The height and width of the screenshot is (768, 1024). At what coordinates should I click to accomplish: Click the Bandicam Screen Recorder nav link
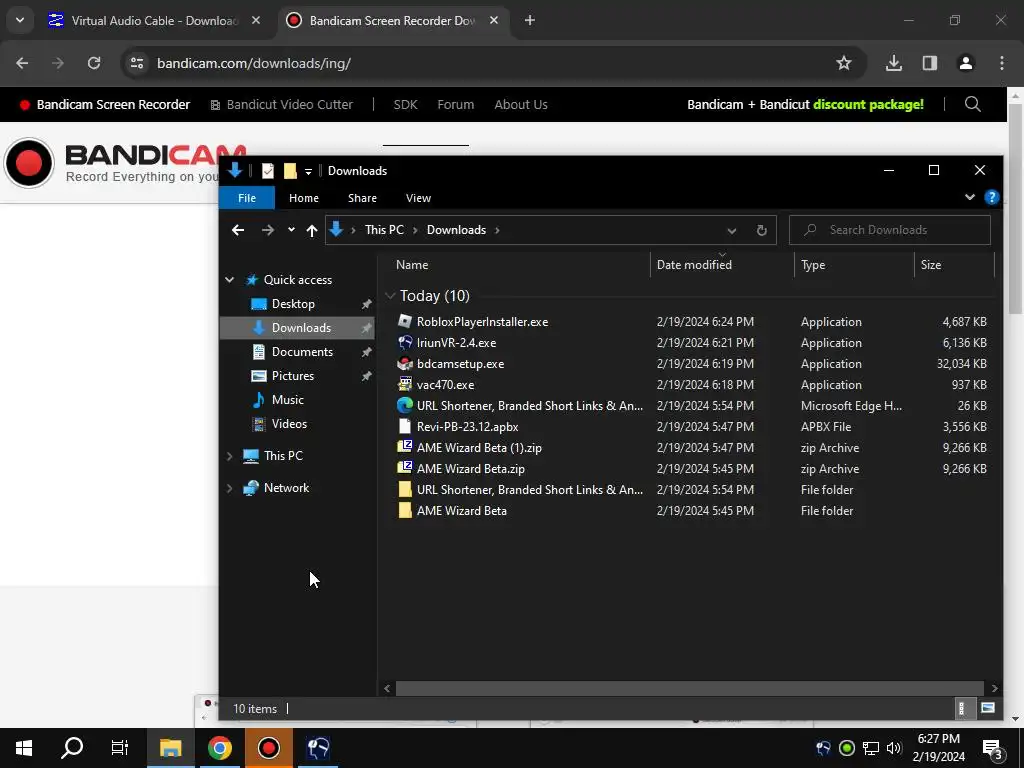click(x=106, y=104)
